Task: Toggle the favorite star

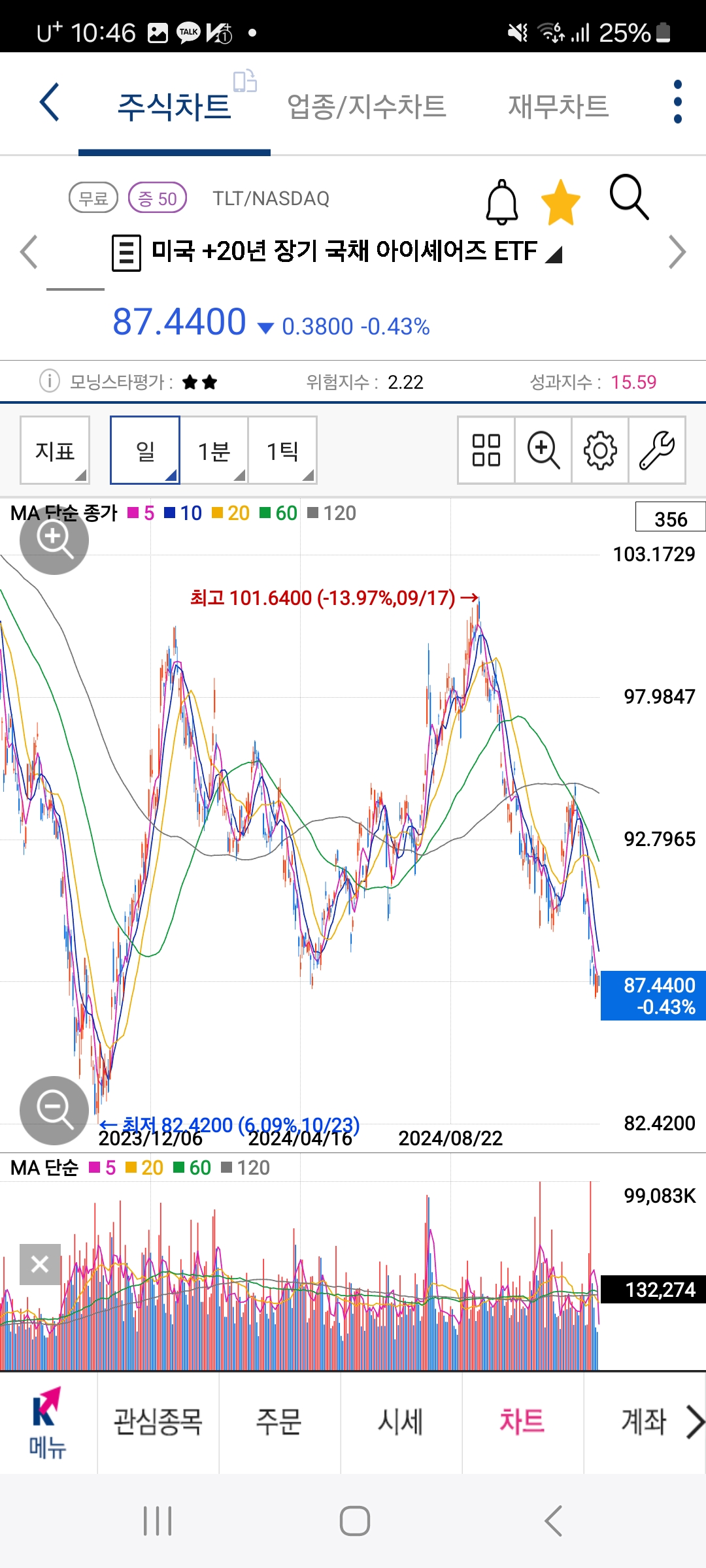Action: 561,202
